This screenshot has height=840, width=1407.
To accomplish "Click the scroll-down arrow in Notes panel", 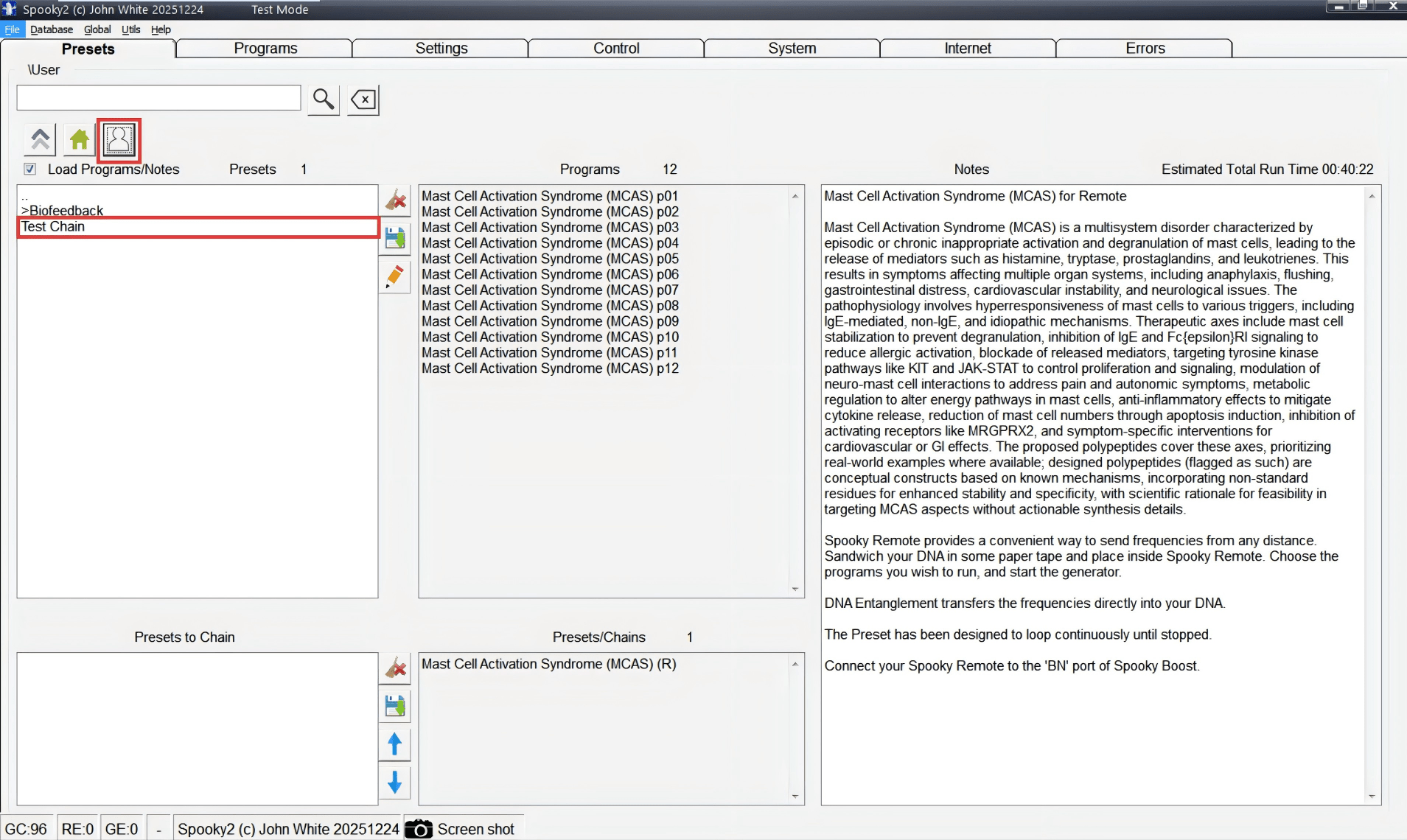I will 1372,796.
